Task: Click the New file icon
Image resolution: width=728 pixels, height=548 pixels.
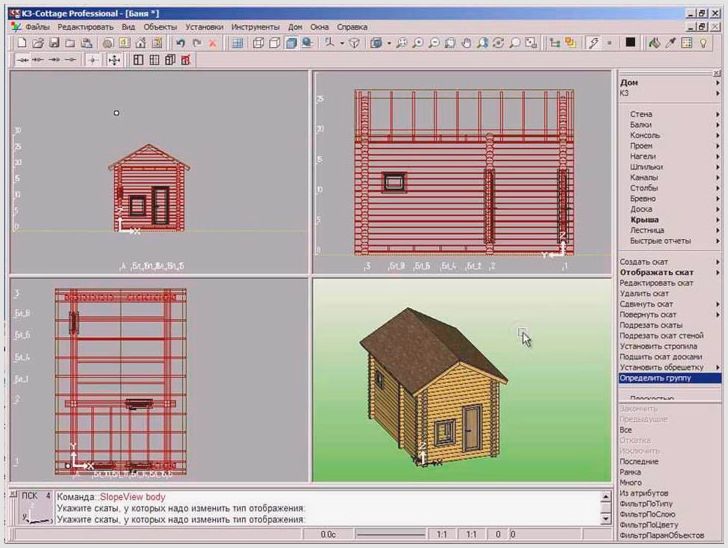Action: (22, 43)
